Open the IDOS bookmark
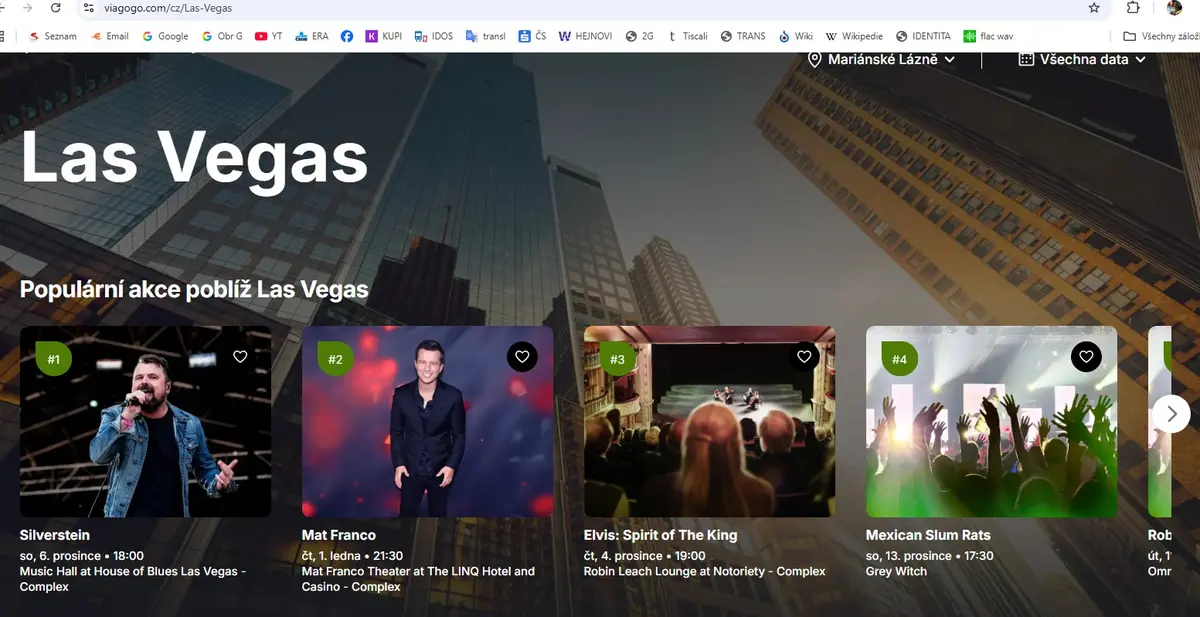Image resolution: width=1200 pixels, height=617 pixels. (433, 36)
